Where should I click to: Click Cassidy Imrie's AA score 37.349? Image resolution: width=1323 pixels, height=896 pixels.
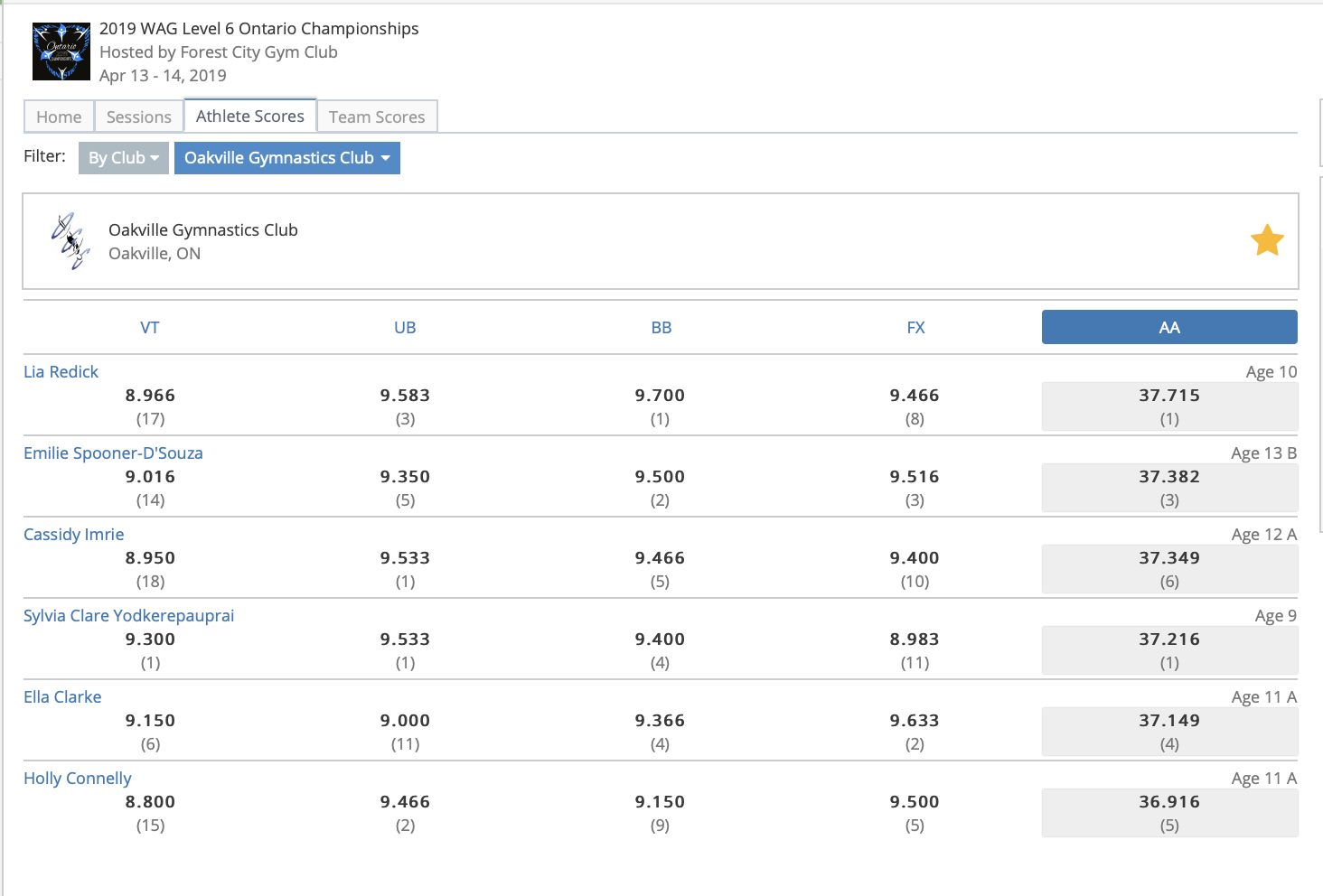pyautogui.click(x=1169, y=558)
